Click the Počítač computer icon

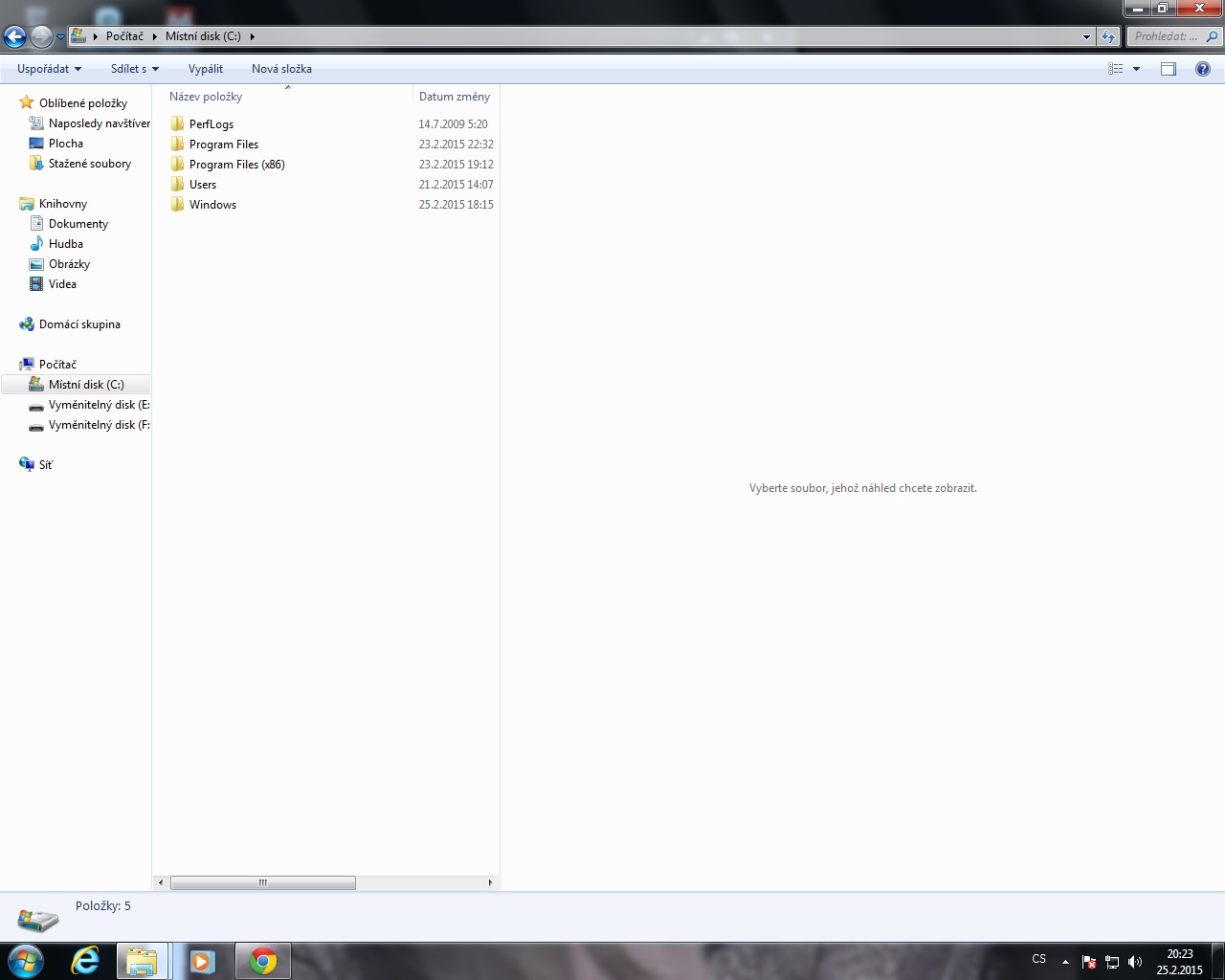click(x=27, y=365)
